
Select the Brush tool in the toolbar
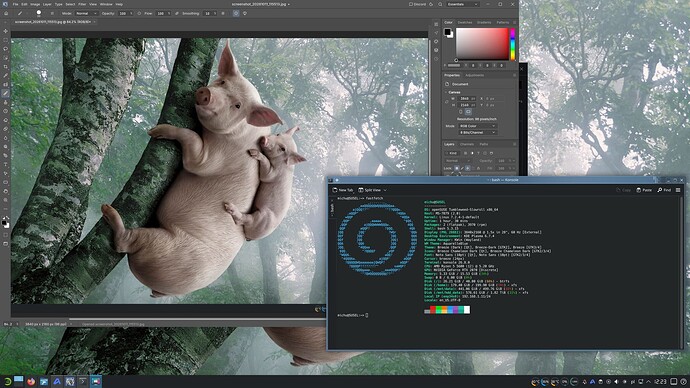(x=6, y=93)
